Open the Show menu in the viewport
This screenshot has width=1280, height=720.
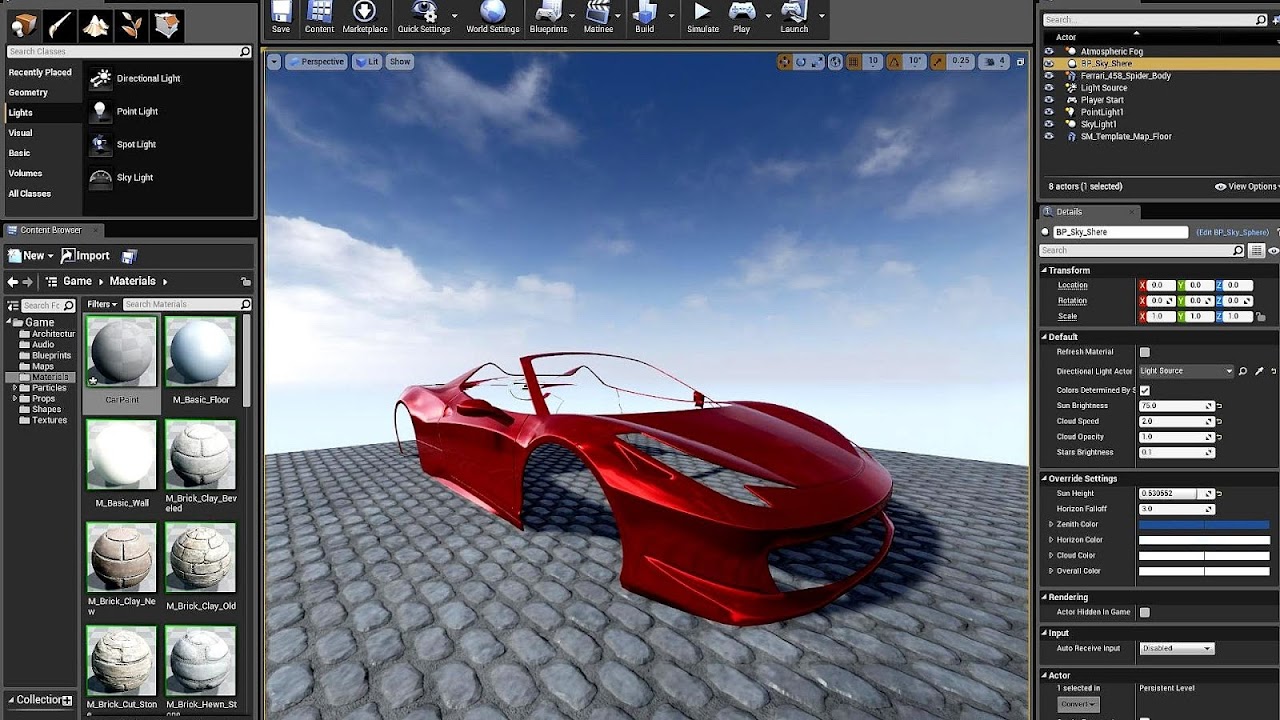point(399,61)
